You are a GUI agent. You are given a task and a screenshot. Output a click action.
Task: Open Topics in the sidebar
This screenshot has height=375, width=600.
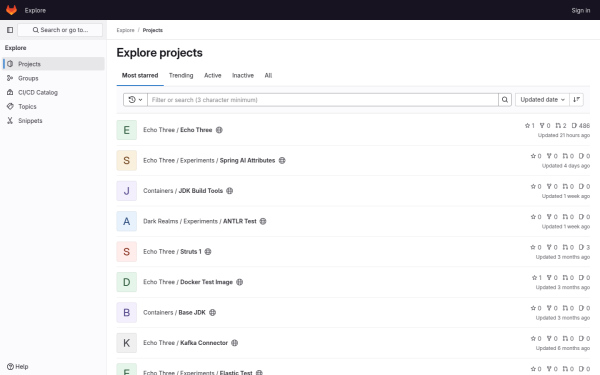pyautogui.click(x=54, y=106)
